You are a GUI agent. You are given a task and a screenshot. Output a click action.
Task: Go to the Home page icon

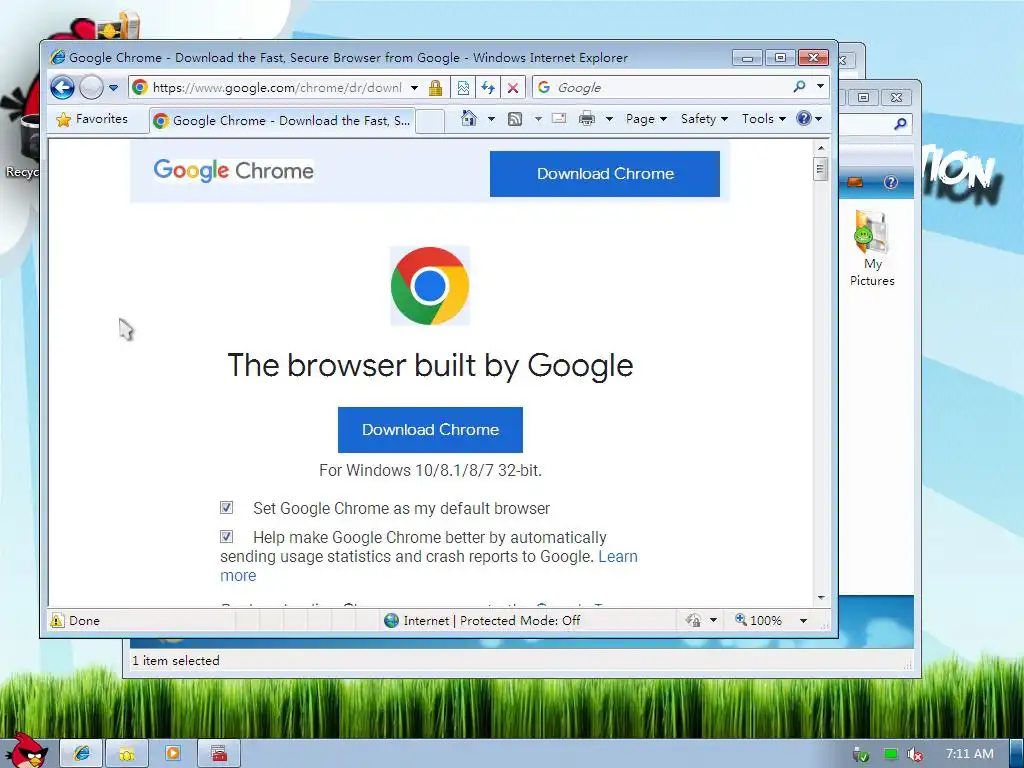pyautogui.click(x=468, y=118)
